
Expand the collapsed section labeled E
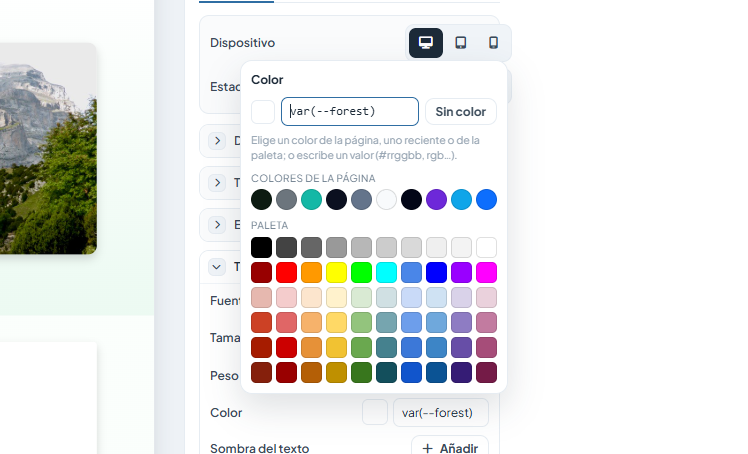tap(217, 225)
